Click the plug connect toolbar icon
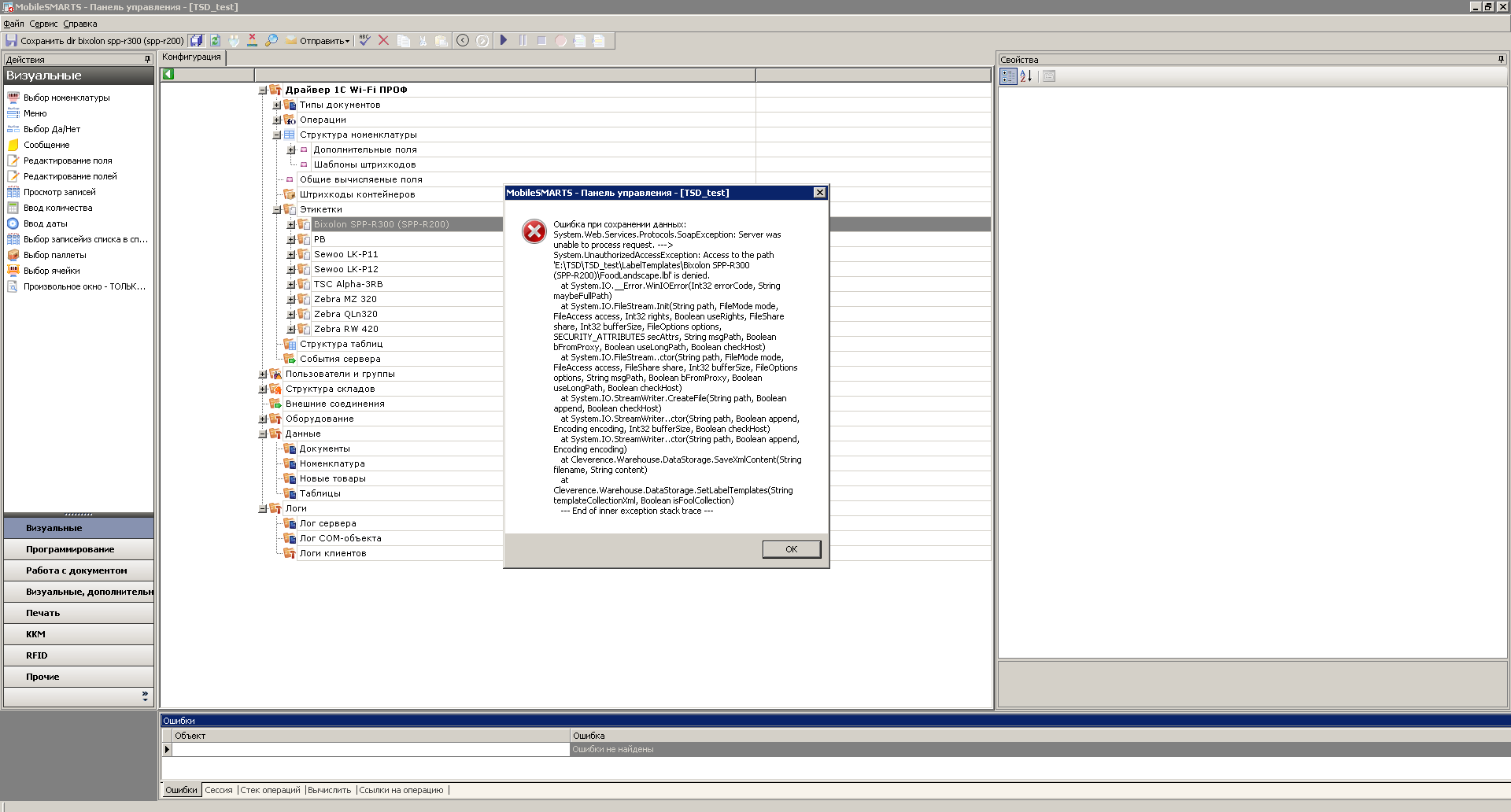The height and width of the screenshot is (812, 1511). 234,40
